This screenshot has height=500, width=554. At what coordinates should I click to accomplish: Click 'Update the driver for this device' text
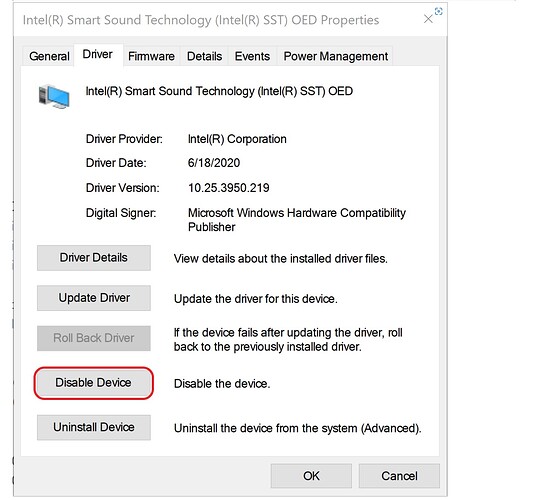pos(255,299)
